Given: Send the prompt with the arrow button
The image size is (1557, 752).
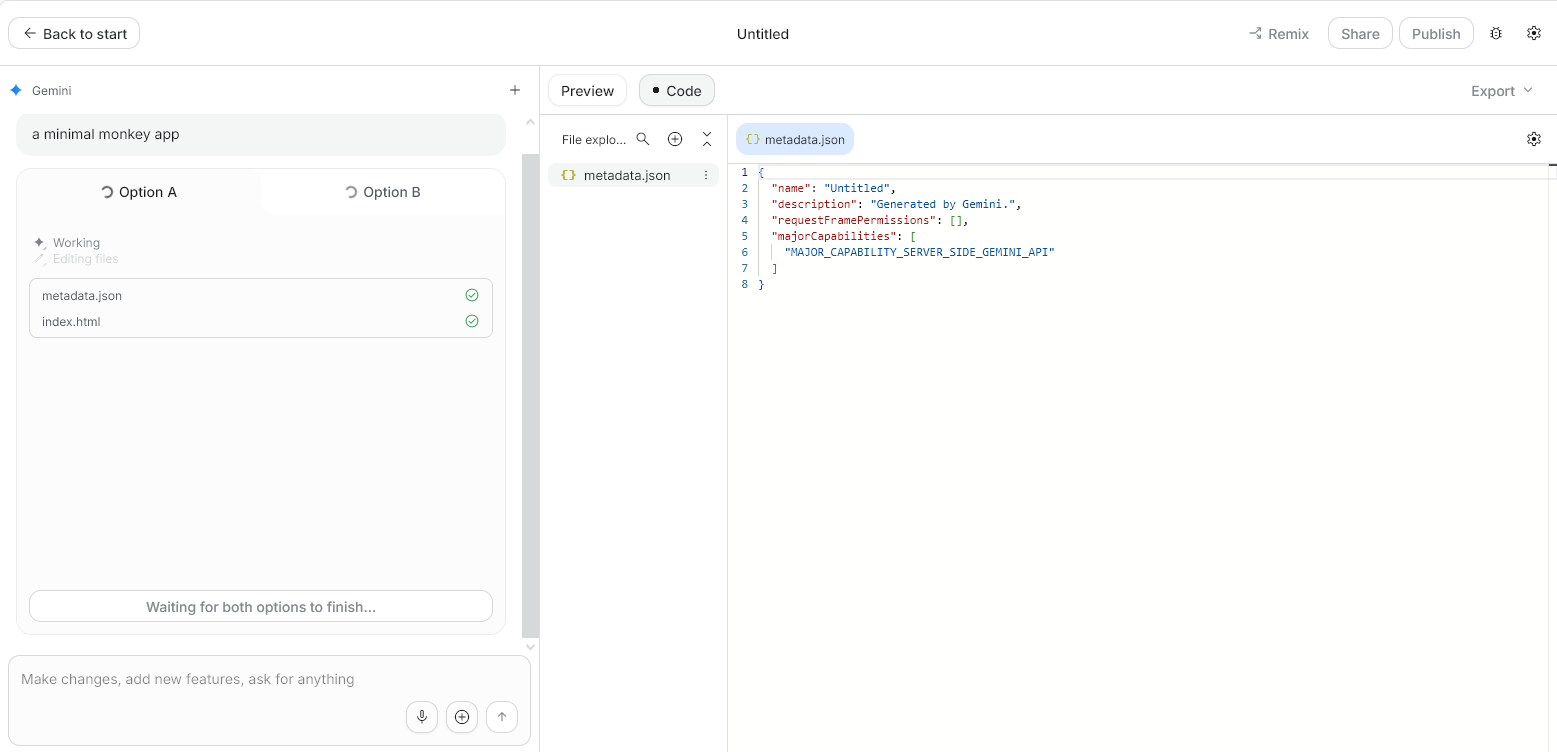Looking at the screenshot, I should (x=502, y=716).
